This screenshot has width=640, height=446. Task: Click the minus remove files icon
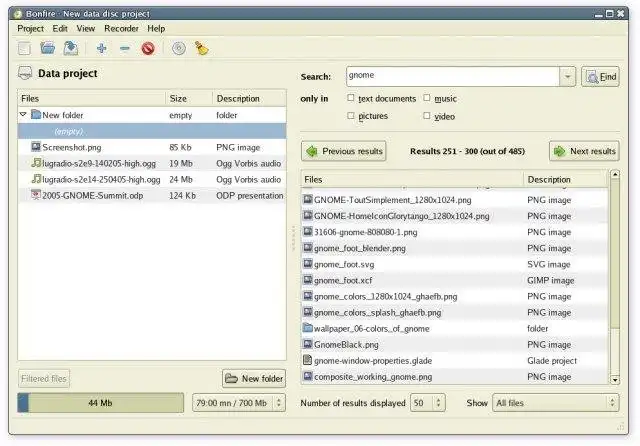coord(124,48)
